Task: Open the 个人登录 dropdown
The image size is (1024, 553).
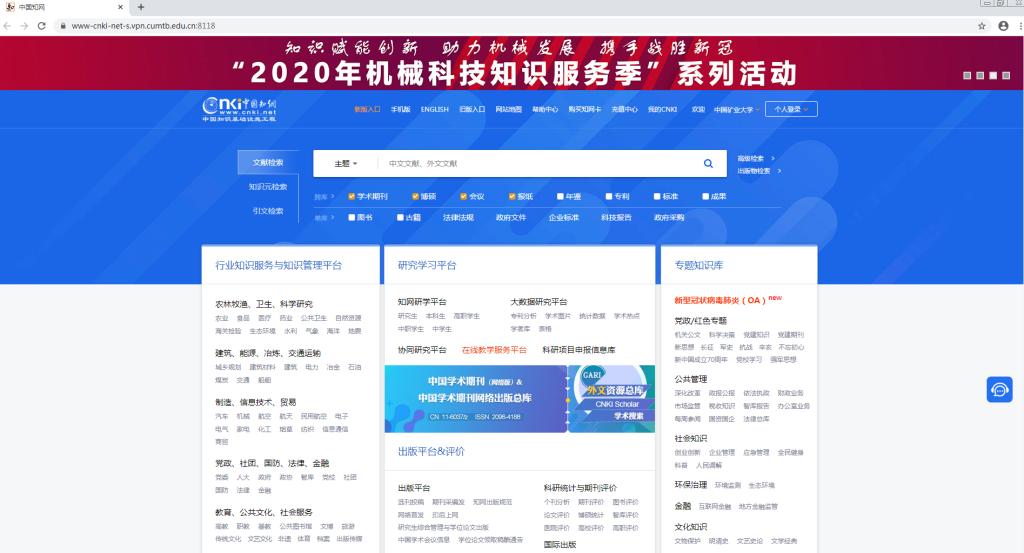Action: point(791,109)
